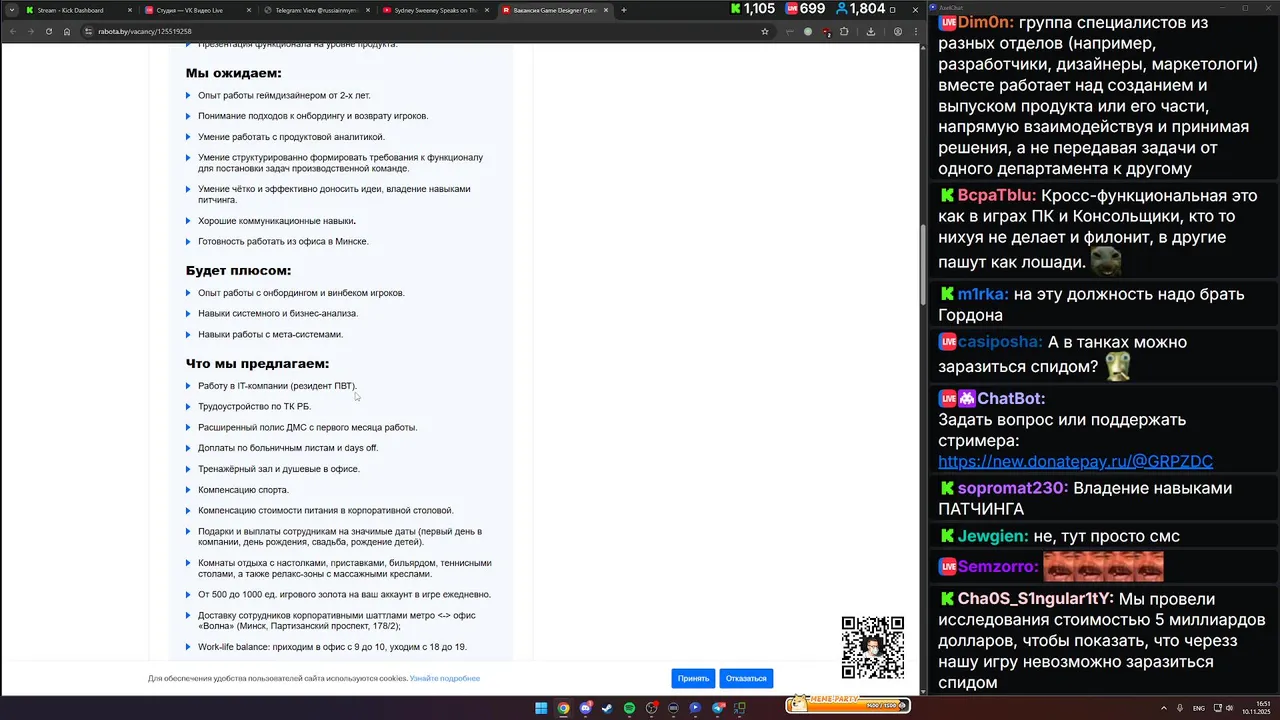The width and height of the screenshot is (1280, 720).
Task: Open the Sydney Sweeney YouTube tab
Action: [x=435, y=10]
